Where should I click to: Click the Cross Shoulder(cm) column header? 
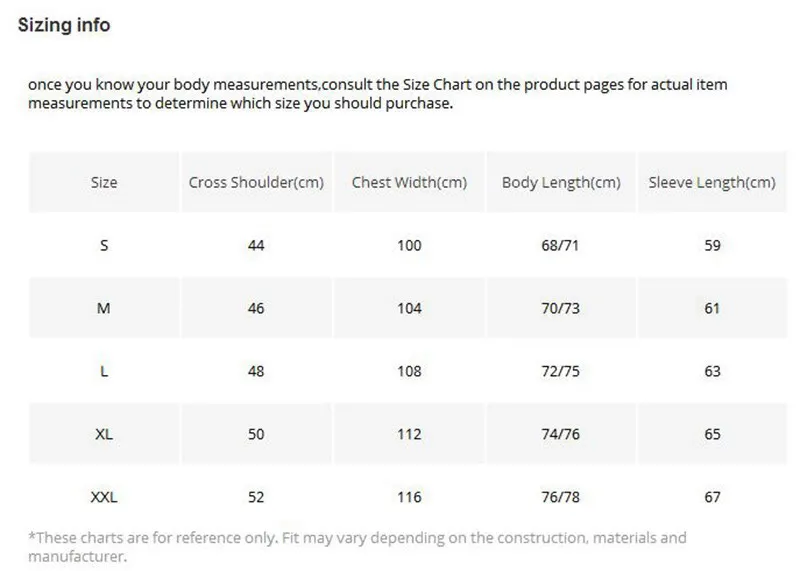[256, 182]
